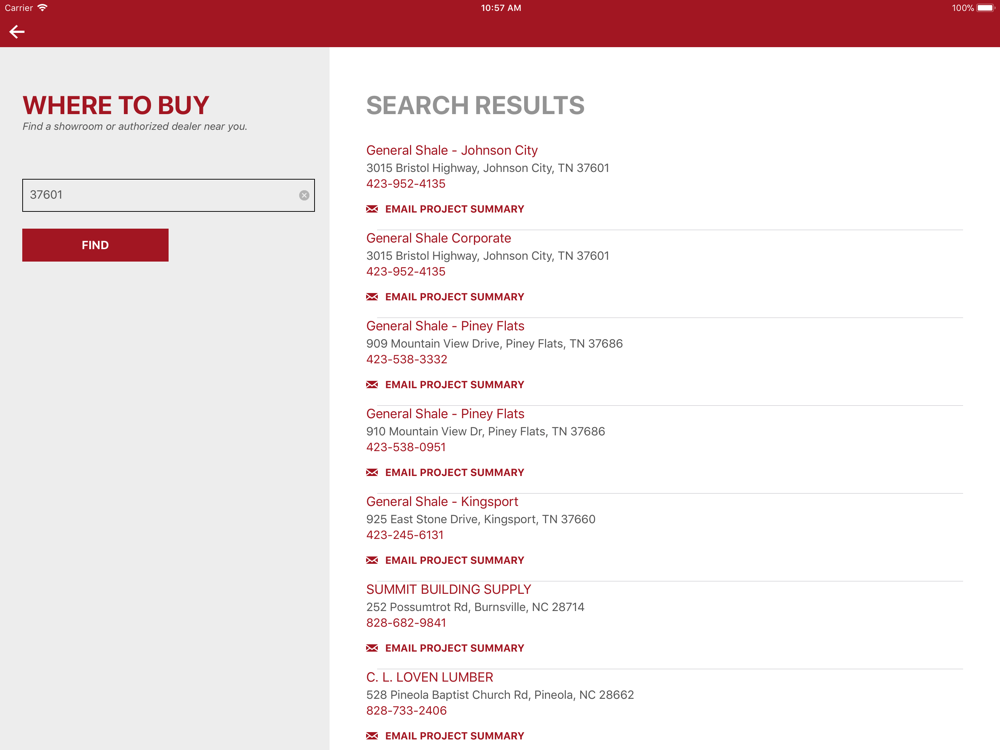Select address 3015 Bristol Highway under Corporate

pyautogui.click(x=487, y=256)
